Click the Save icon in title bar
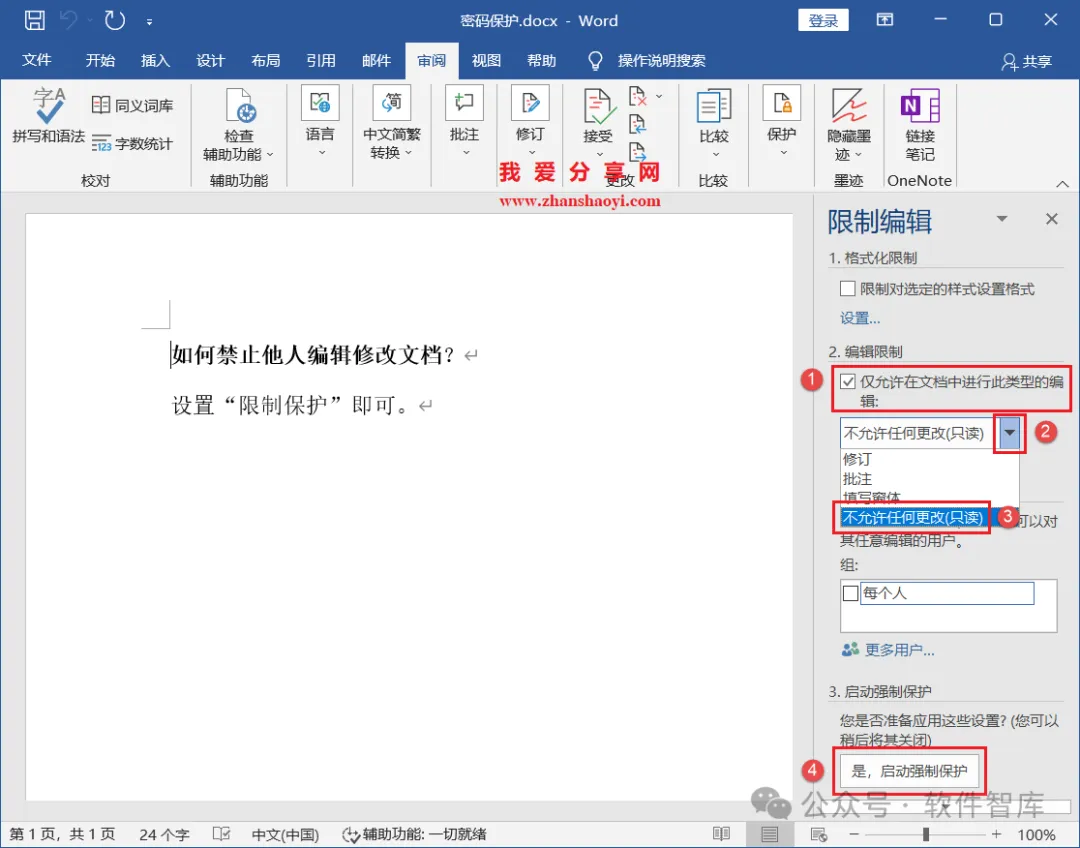Screen dimensions: 1080x848 [34, 20]
